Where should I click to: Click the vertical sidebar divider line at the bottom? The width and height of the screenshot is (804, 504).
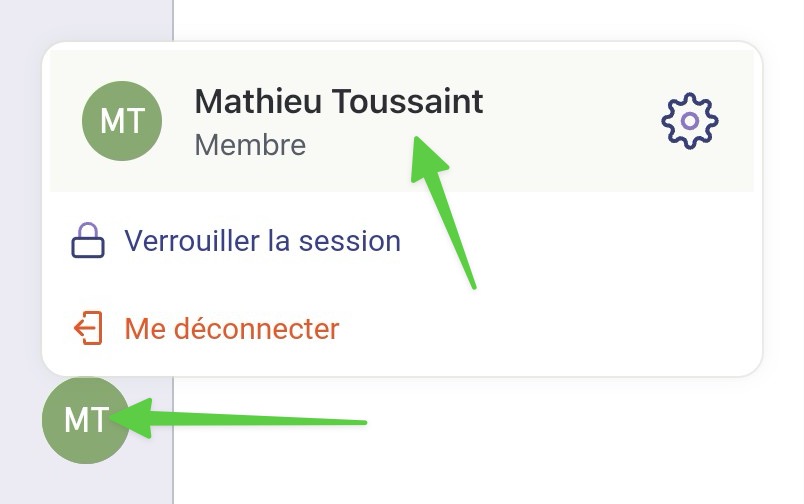pyautogui.click(x=173, y=441)
